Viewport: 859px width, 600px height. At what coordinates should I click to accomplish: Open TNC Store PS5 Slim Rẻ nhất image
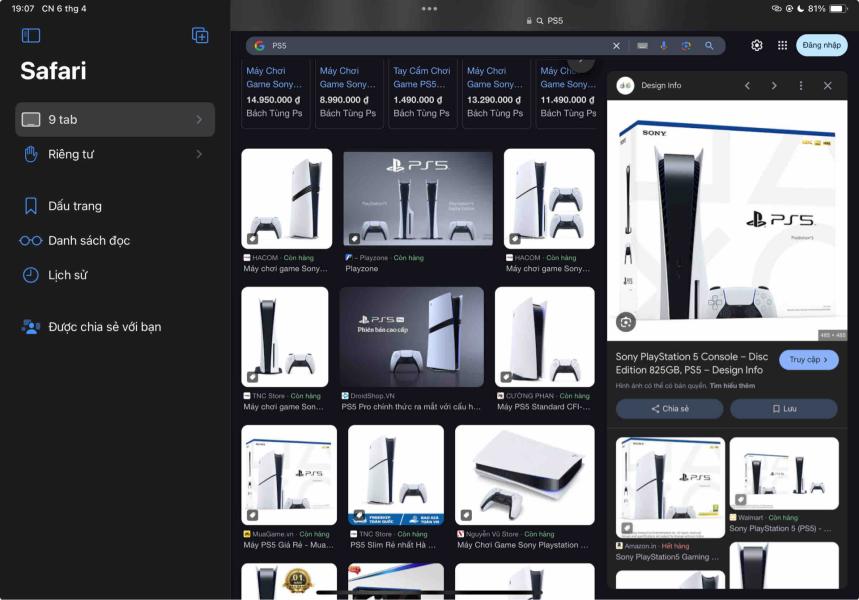click(396, 475)
